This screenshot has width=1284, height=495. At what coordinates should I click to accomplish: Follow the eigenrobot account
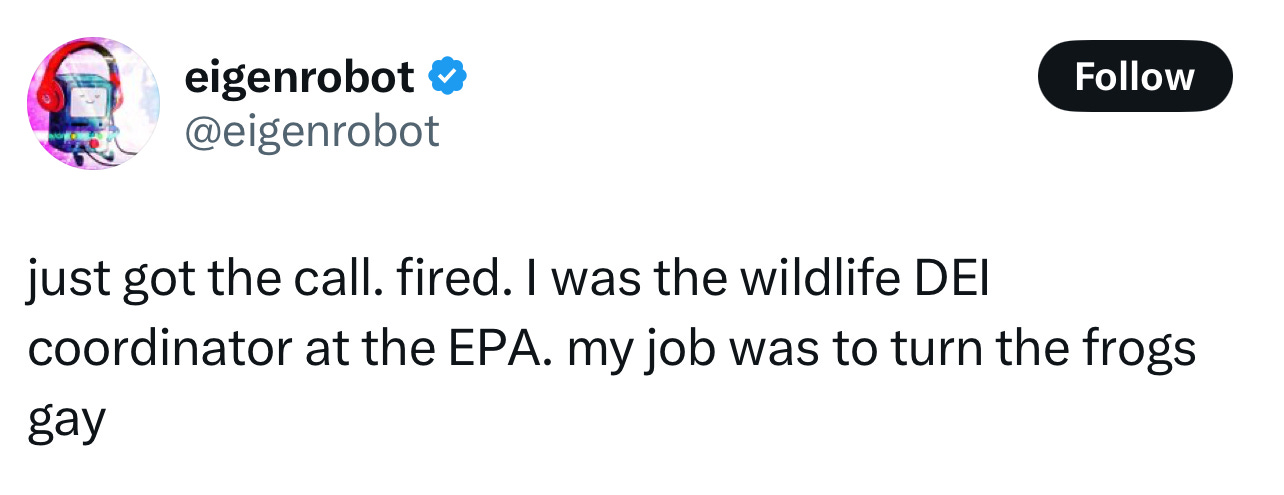click(x=1135, y=76)
